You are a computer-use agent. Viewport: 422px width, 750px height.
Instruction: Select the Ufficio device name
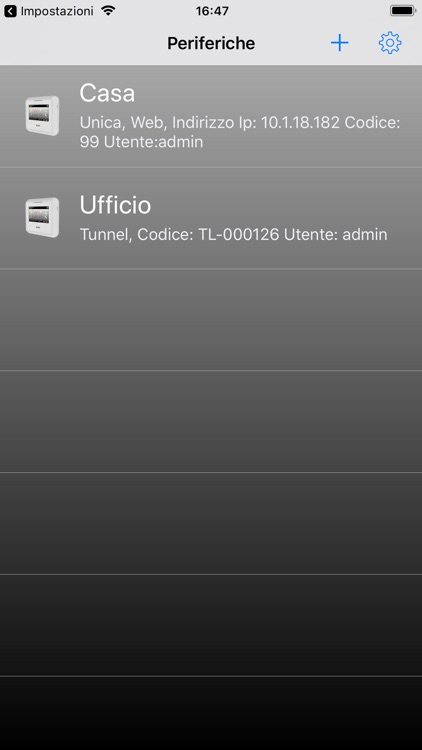[x=115, y=205]
